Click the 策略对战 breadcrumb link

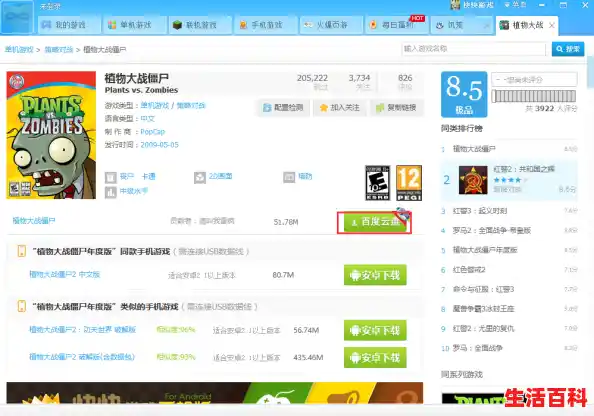click(59, 50)
